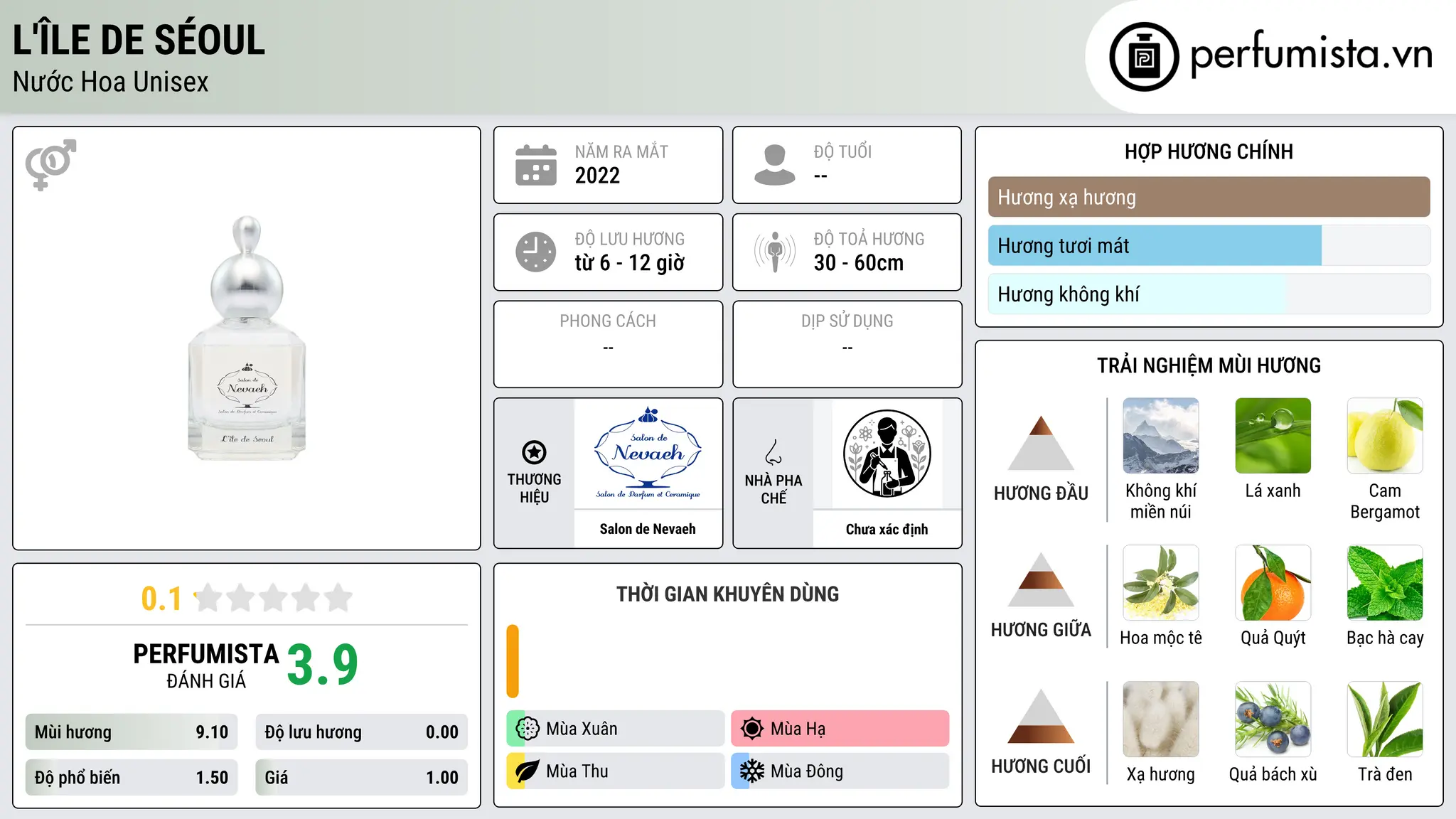
Task: Open the perfumista.vn site name link
Action: click(x=1312, y=54)
